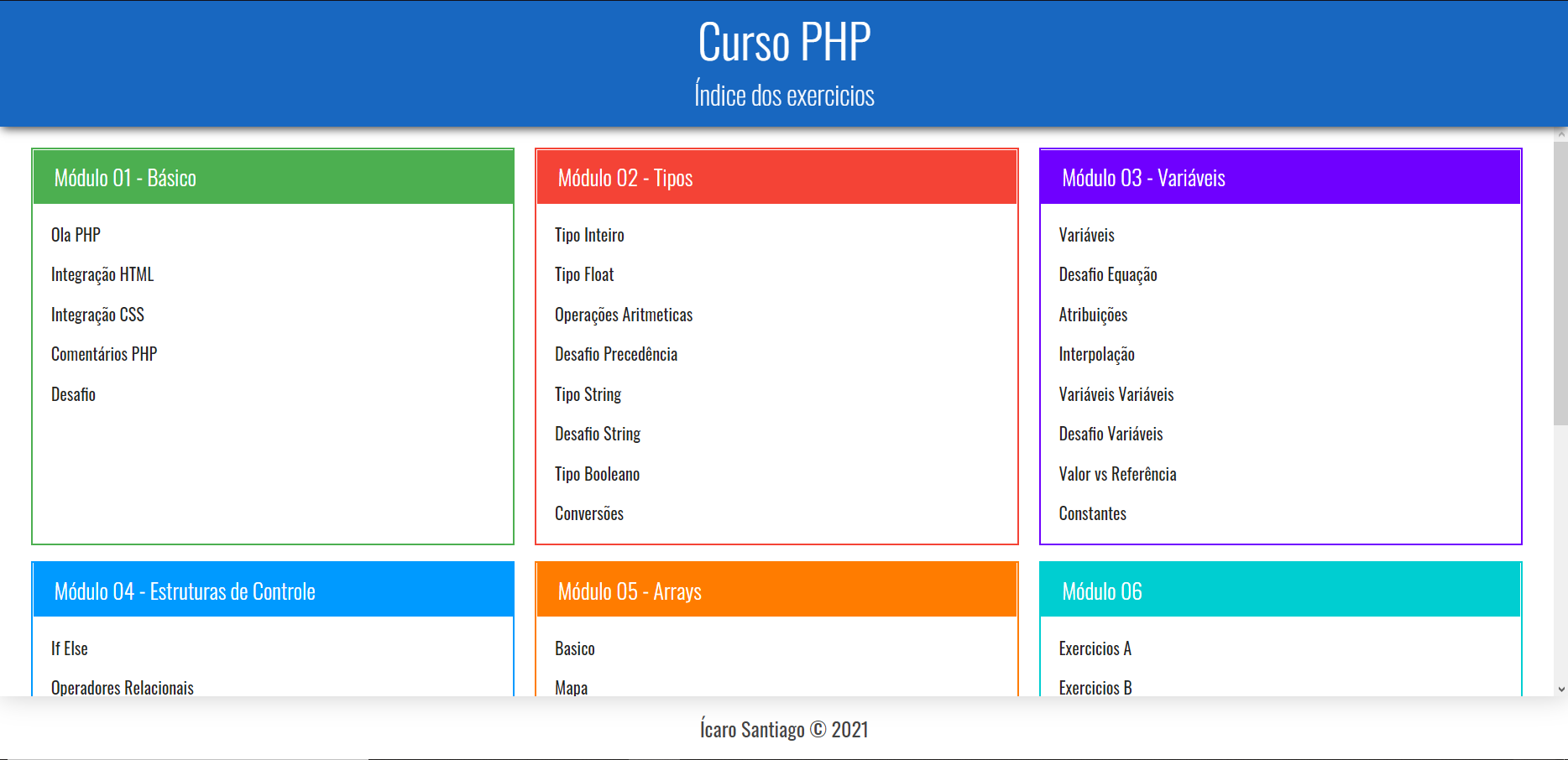The width and height of the screenshot is (1568, 760).
Task: Click the Módulo 01 - Básico header
Action: coord(273,177)
